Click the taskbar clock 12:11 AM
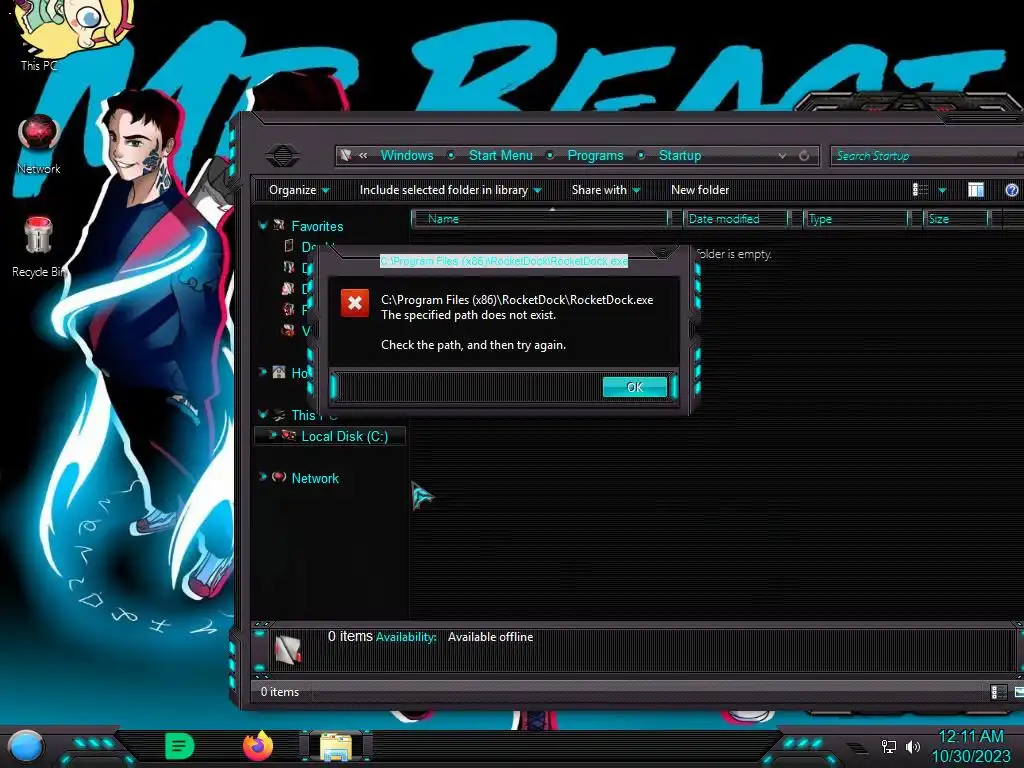 click(x=970, y=737)
